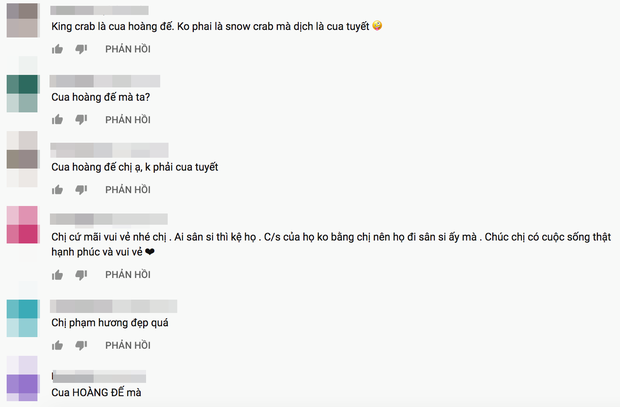Reply to the "Chị cứ mãi vui vẻ" comment
620x407 pixels.
[x=128, y=274]
